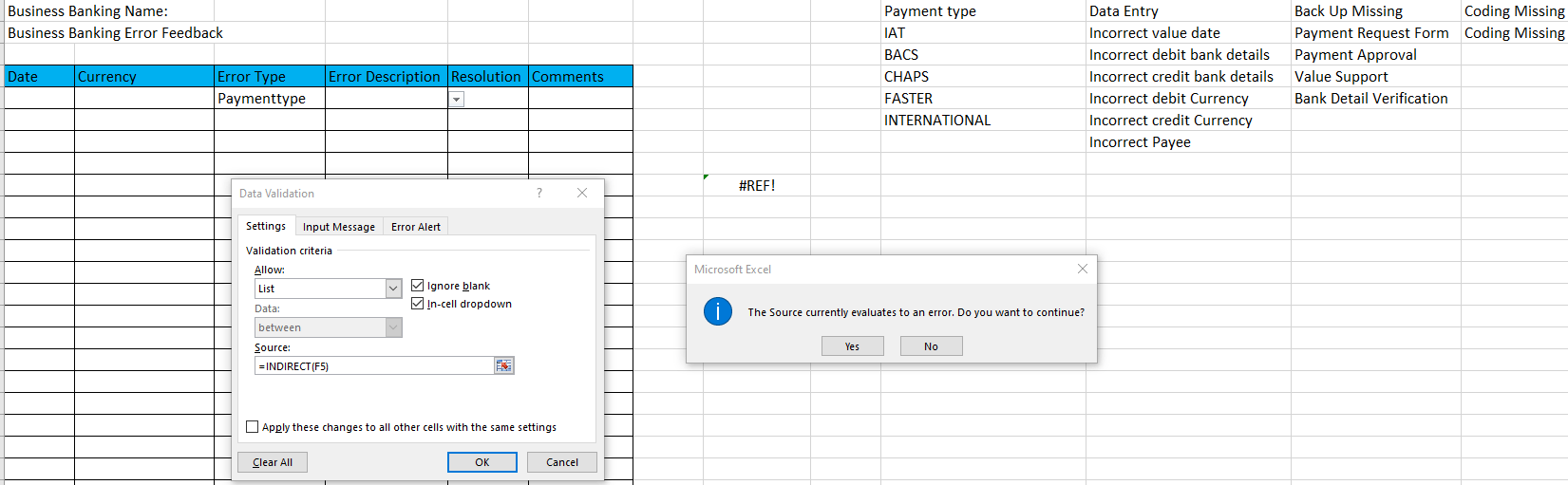
Task: Click Yes to continue despite error
Action: pos(852,346)
